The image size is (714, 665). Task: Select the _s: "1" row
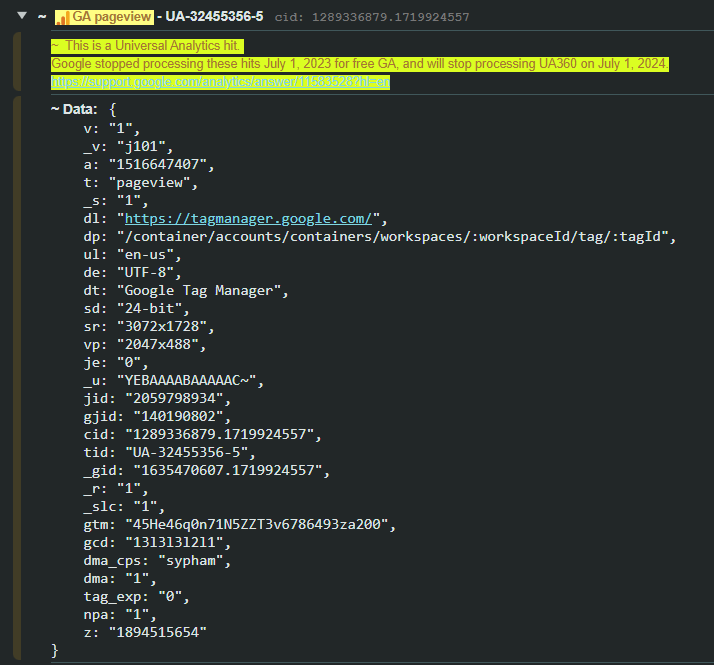[116, 200]
